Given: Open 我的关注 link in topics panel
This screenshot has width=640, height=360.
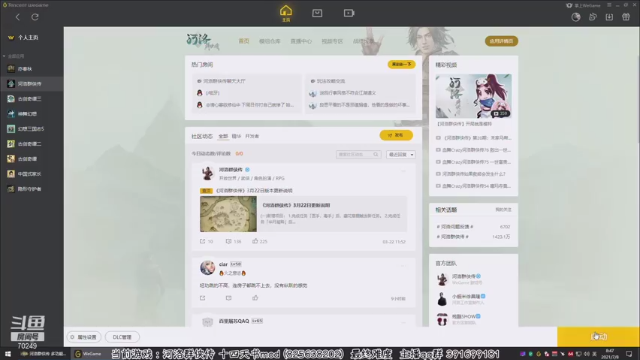Looking at the screenshot, I should click(x=503, y=210).
